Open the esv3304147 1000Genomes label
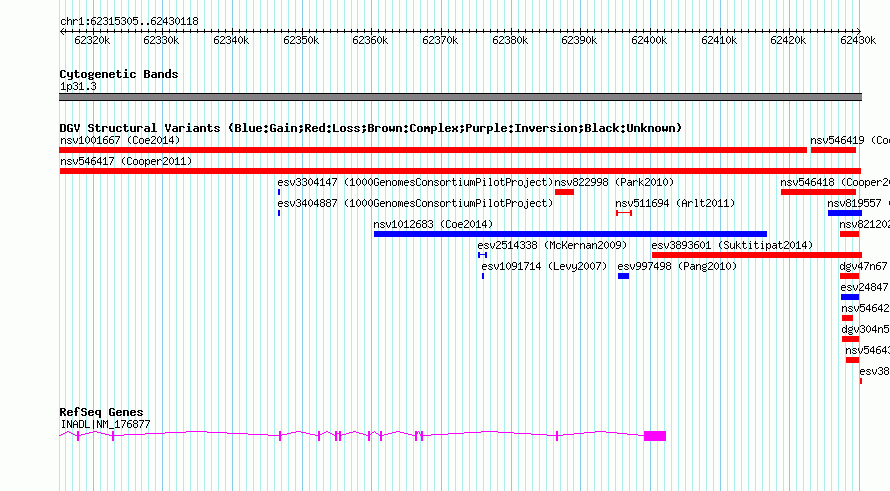 point(415,182)
